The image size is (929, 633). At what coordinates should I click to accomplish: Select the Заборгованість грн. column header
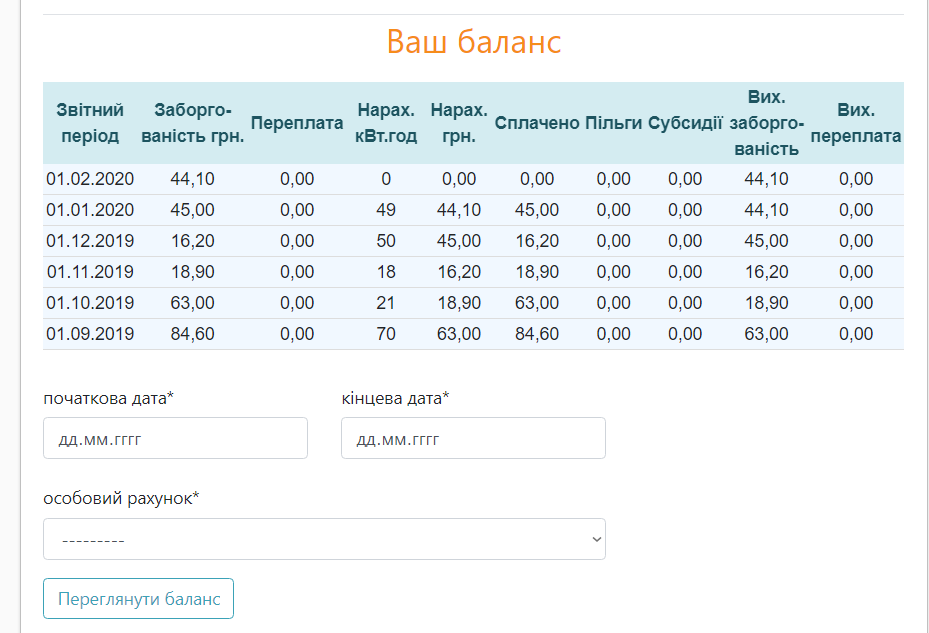193,123
